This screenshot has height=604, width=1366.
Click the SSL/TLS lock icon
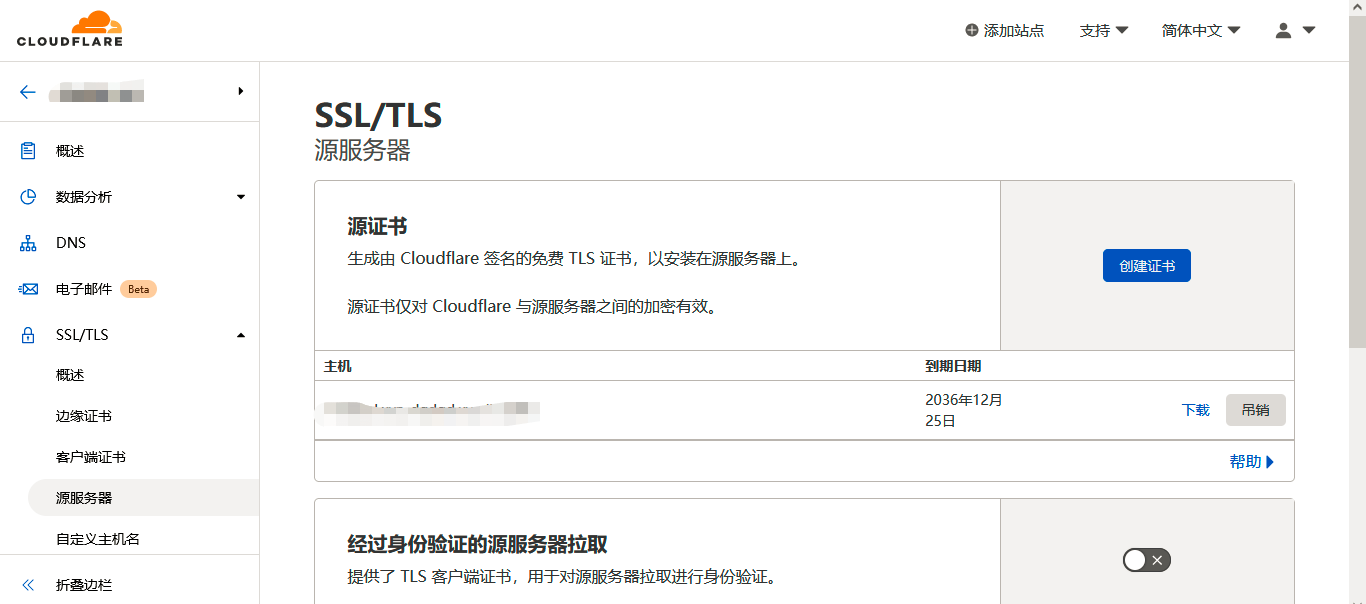point(29,335)
